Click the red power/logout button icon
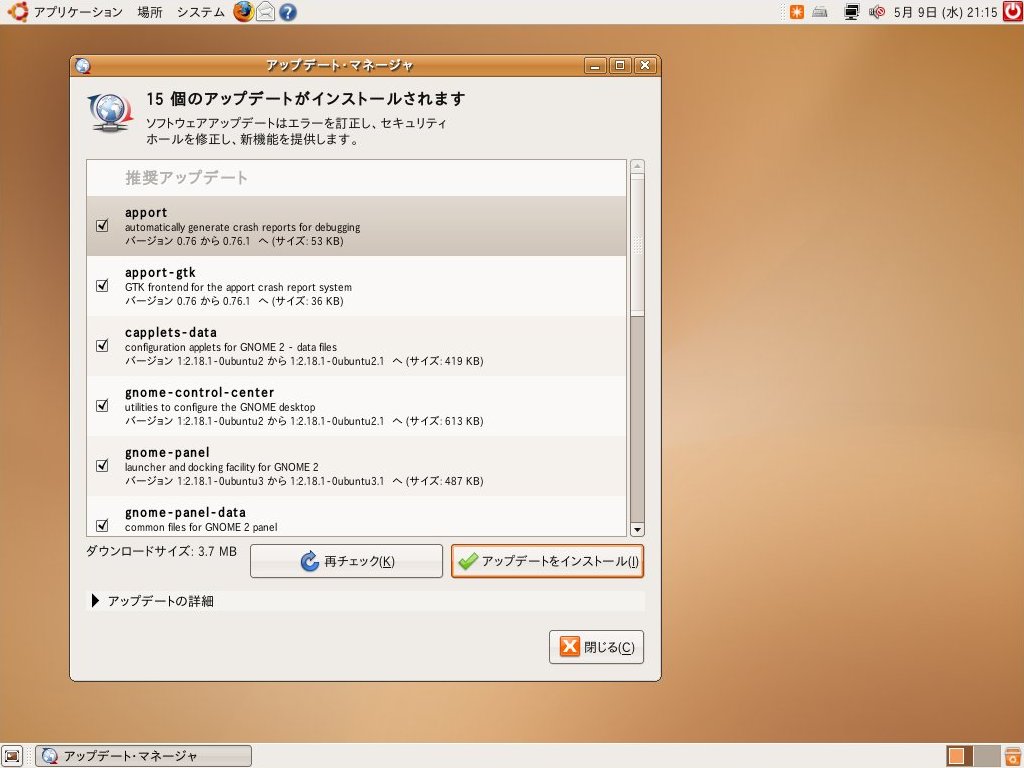The width and height of the screenshot is (1024, 768). (1013, 12)
